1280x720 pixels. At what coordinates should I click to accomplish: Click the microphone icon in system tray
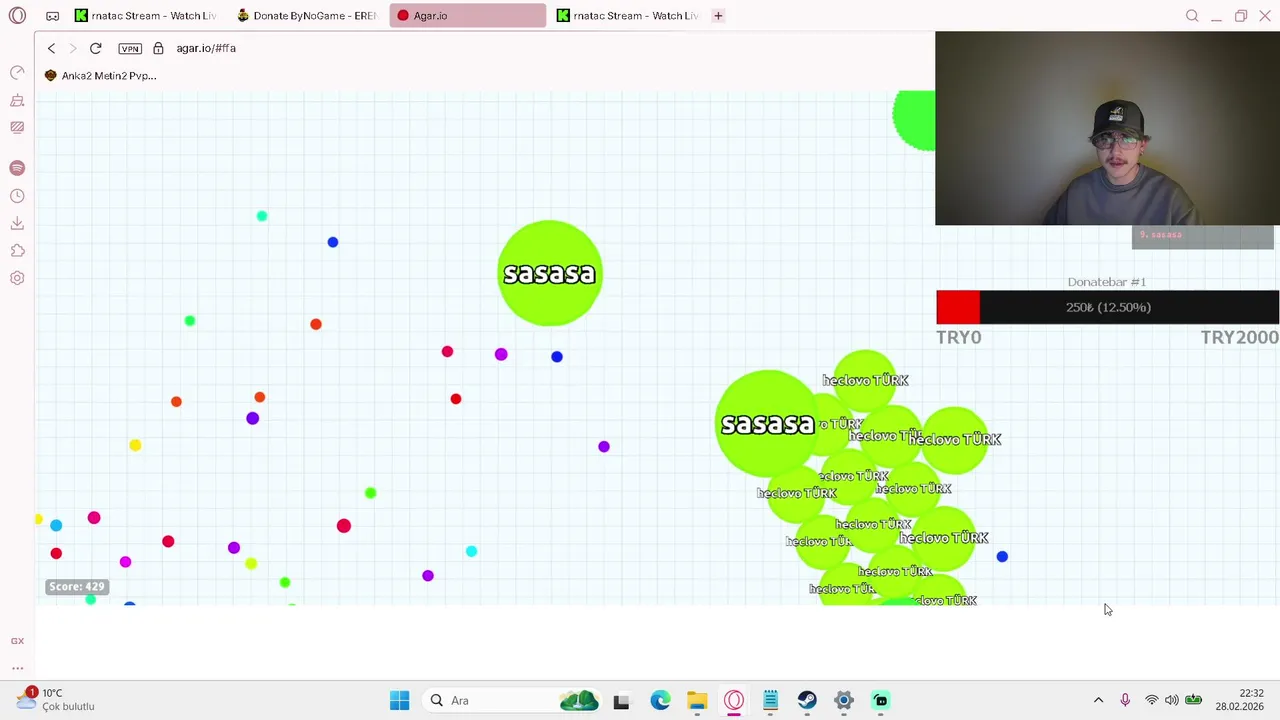[1125, 700]
